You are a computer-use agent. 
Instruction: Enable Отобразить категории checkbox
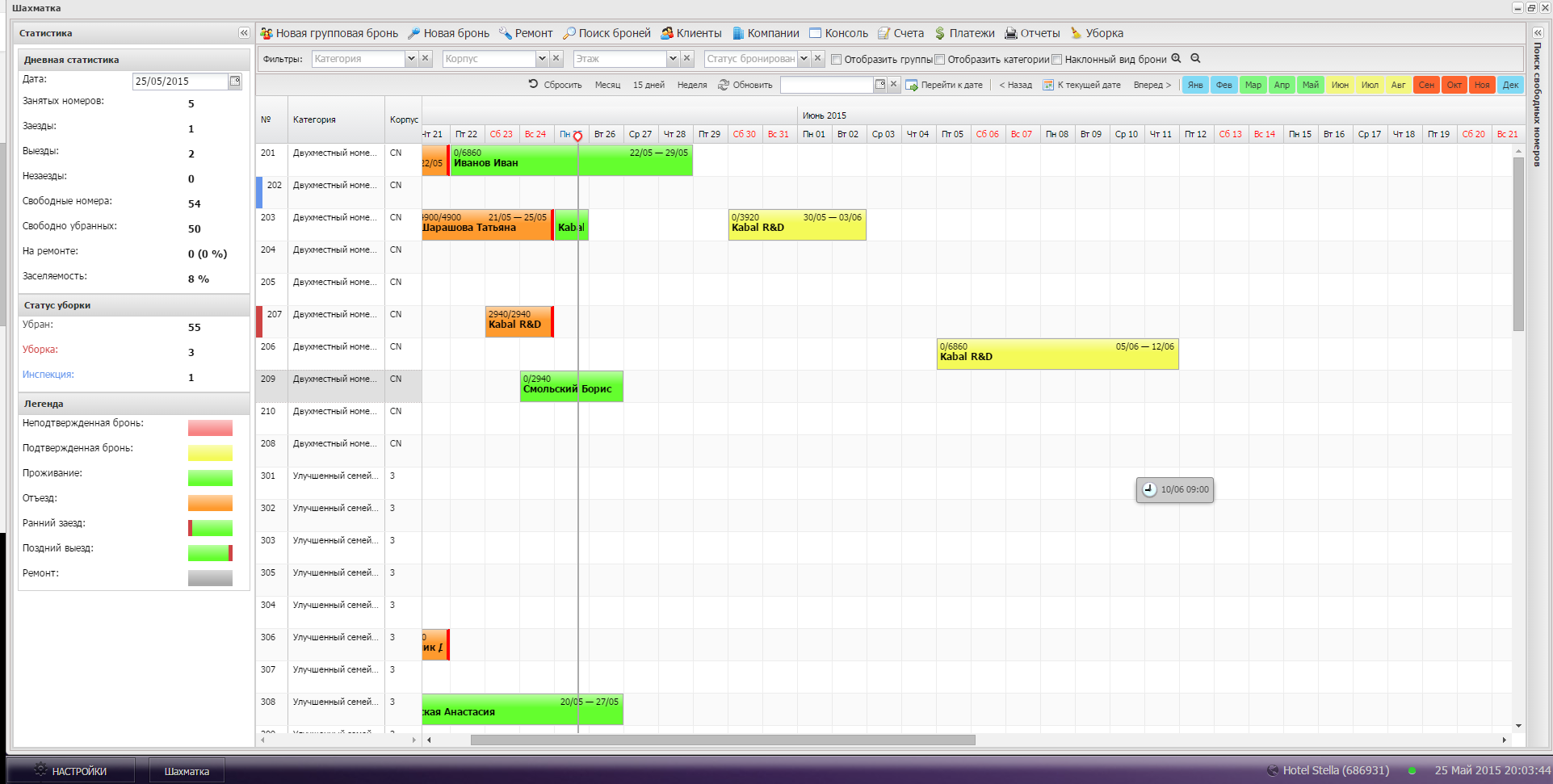point(940,59)
